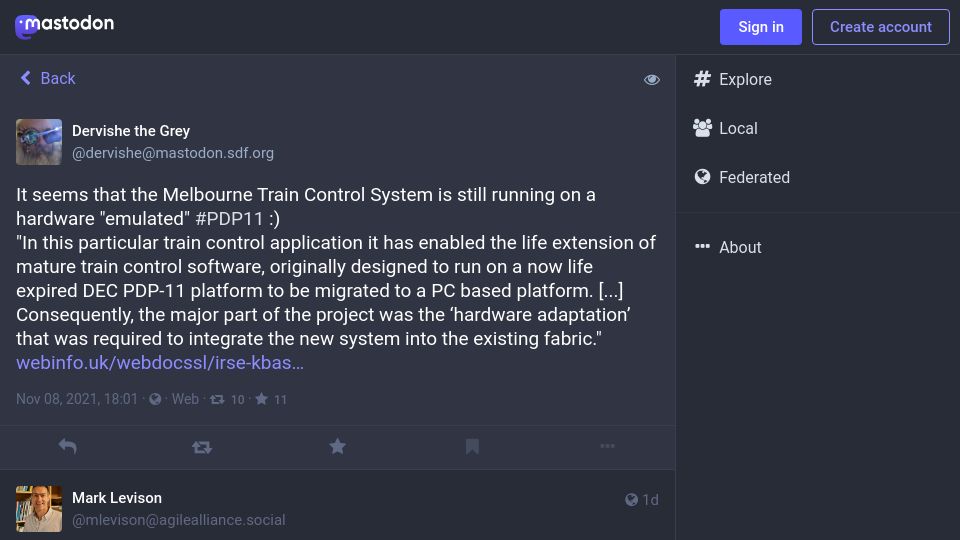Click the Explore hashtag icon

(702, 79)
